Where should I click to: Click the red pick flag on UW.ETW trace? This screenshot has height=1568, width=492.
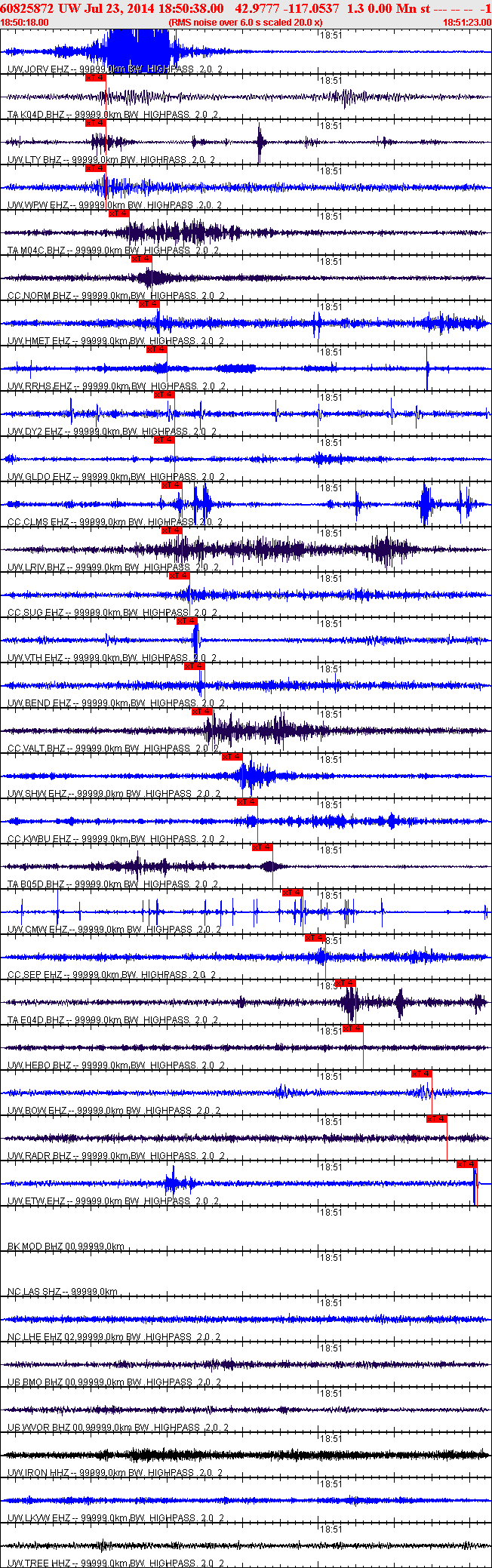(x=467, y=1164)
